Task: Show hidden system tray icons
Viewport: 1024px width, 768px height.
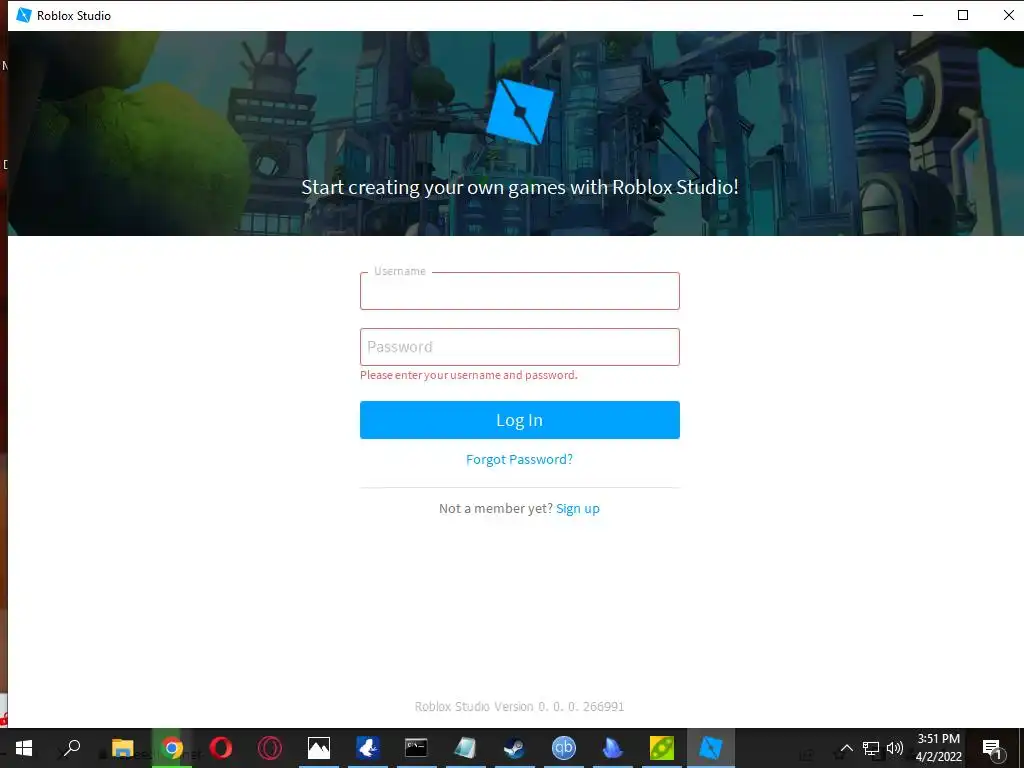Action: click(x=846, y=748)
